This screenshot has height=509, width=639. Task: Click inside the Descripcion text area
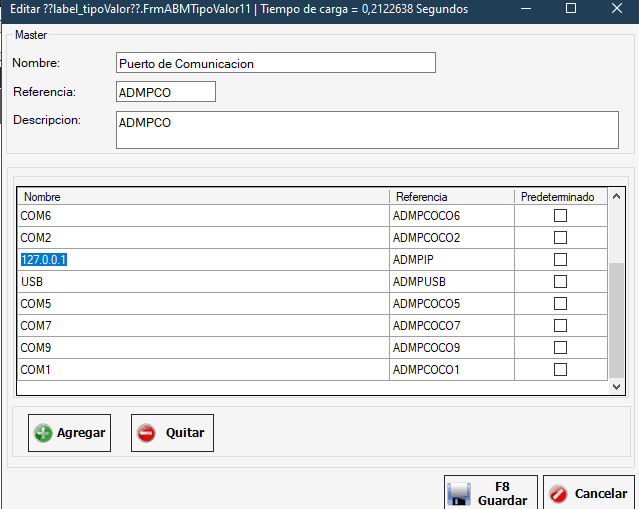[x=367, y=129]
